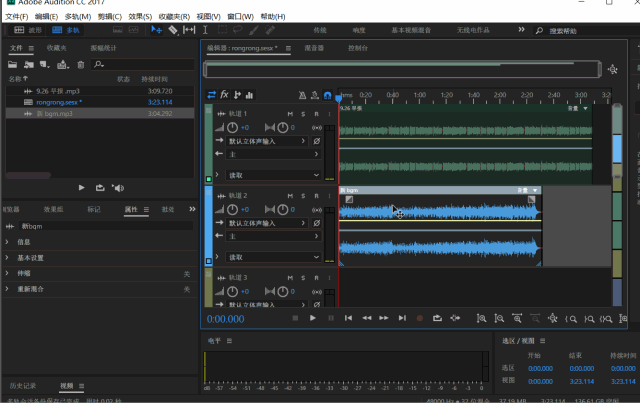Click the blue bgm clip on track 2

click(440, 227)
